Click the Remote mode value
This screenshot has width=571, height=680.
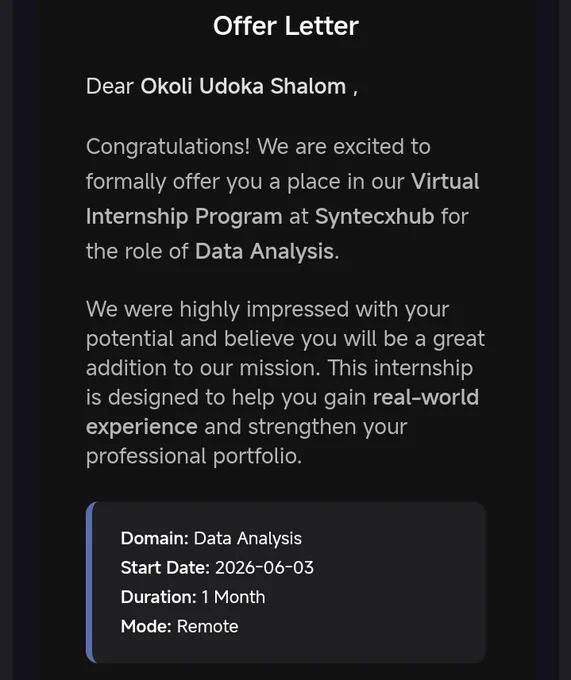(208, 627)
